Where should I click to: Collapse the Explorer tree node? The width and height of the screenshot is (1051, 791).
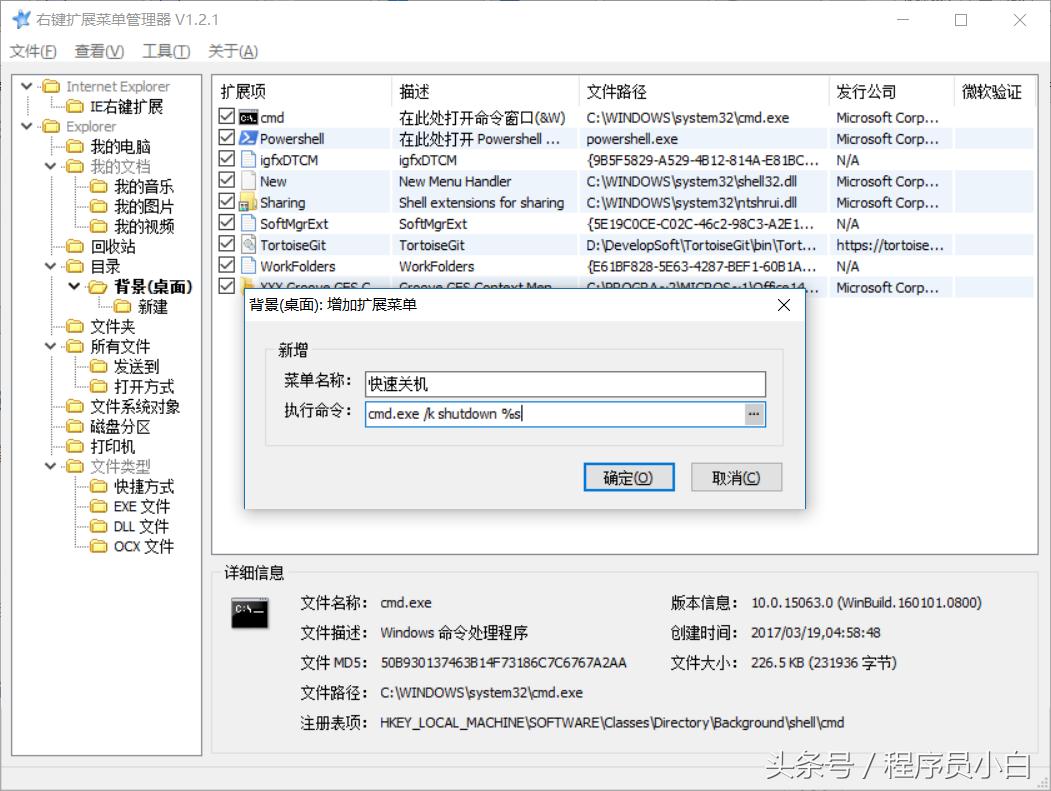25,126
